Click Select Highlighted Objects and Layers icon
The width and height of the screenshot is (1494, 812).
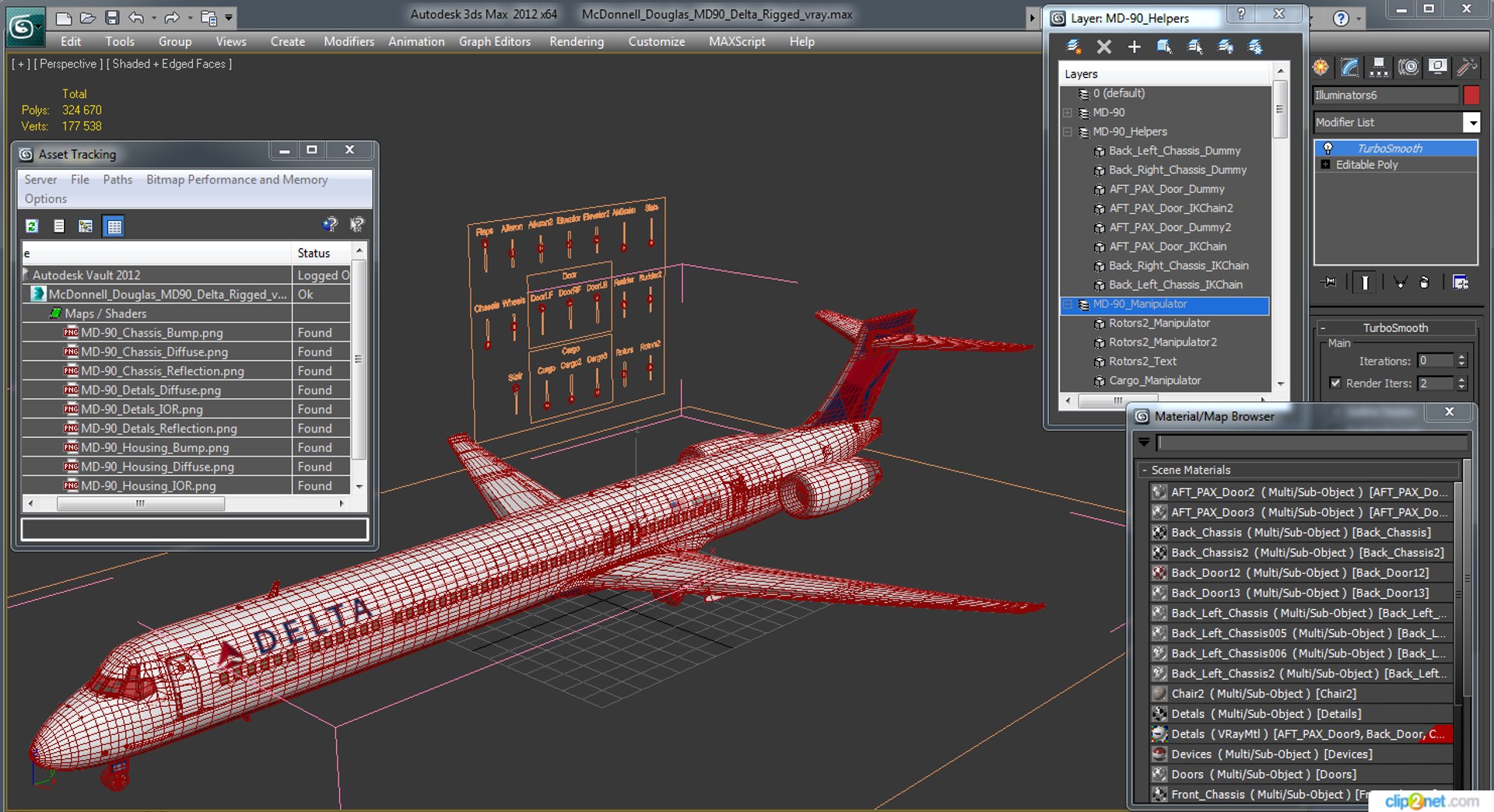[x=1165, y=47]
